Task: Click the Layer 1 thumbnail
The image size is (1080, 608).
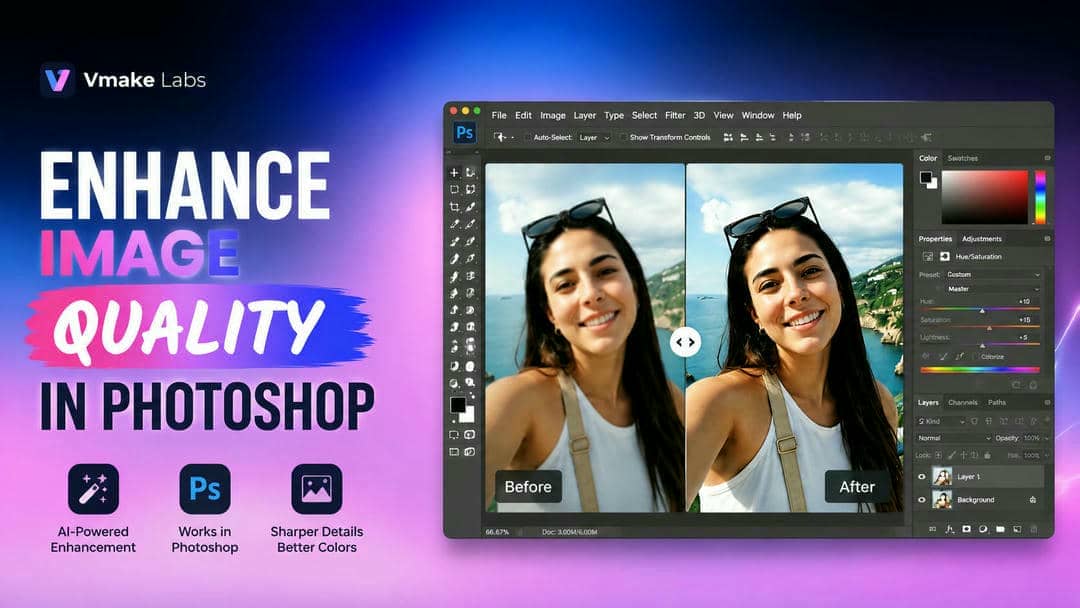Action: click(942, 476)
